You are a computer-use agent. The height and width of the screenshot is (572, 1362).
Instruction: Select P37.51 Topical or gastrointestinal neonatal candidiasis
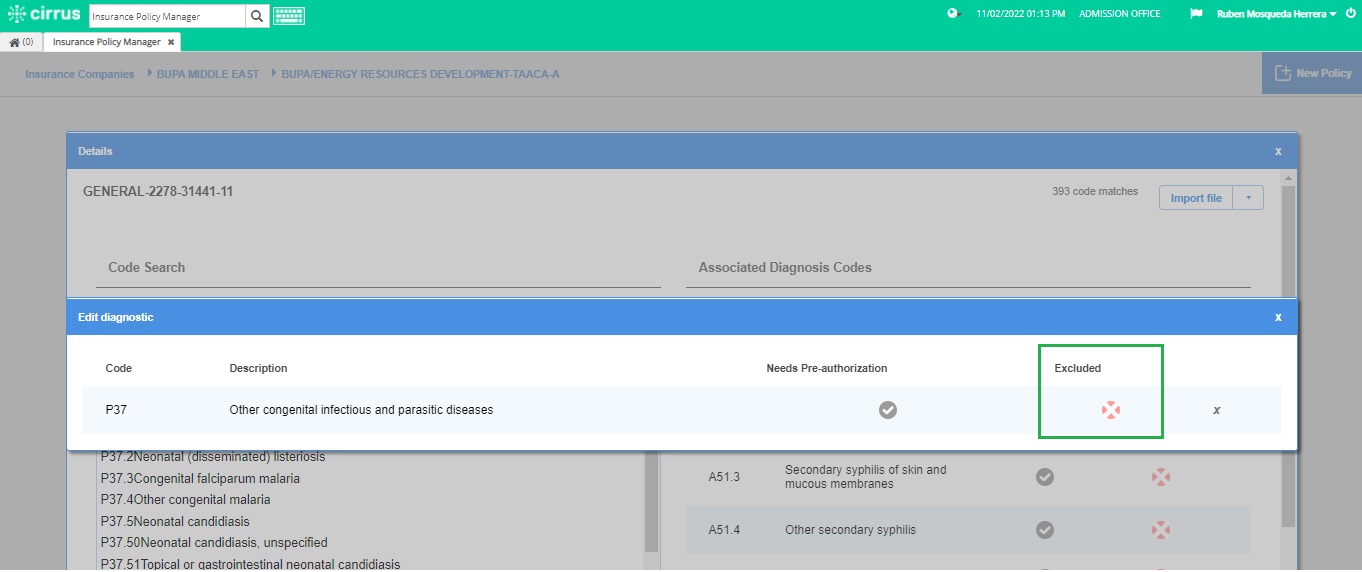tap(250, 564)
